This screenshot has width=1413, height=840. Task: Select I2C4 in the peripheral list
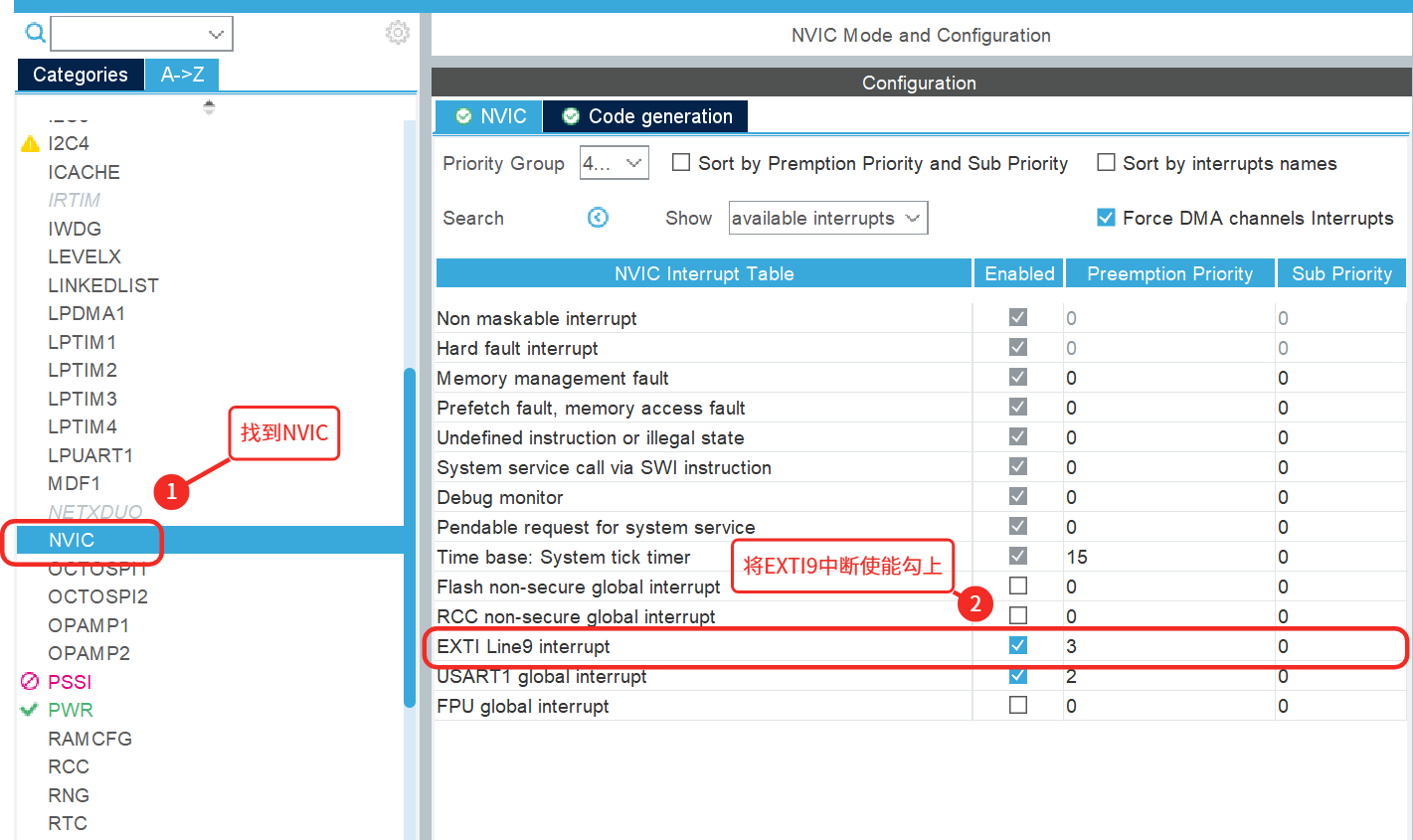[69, 143]
